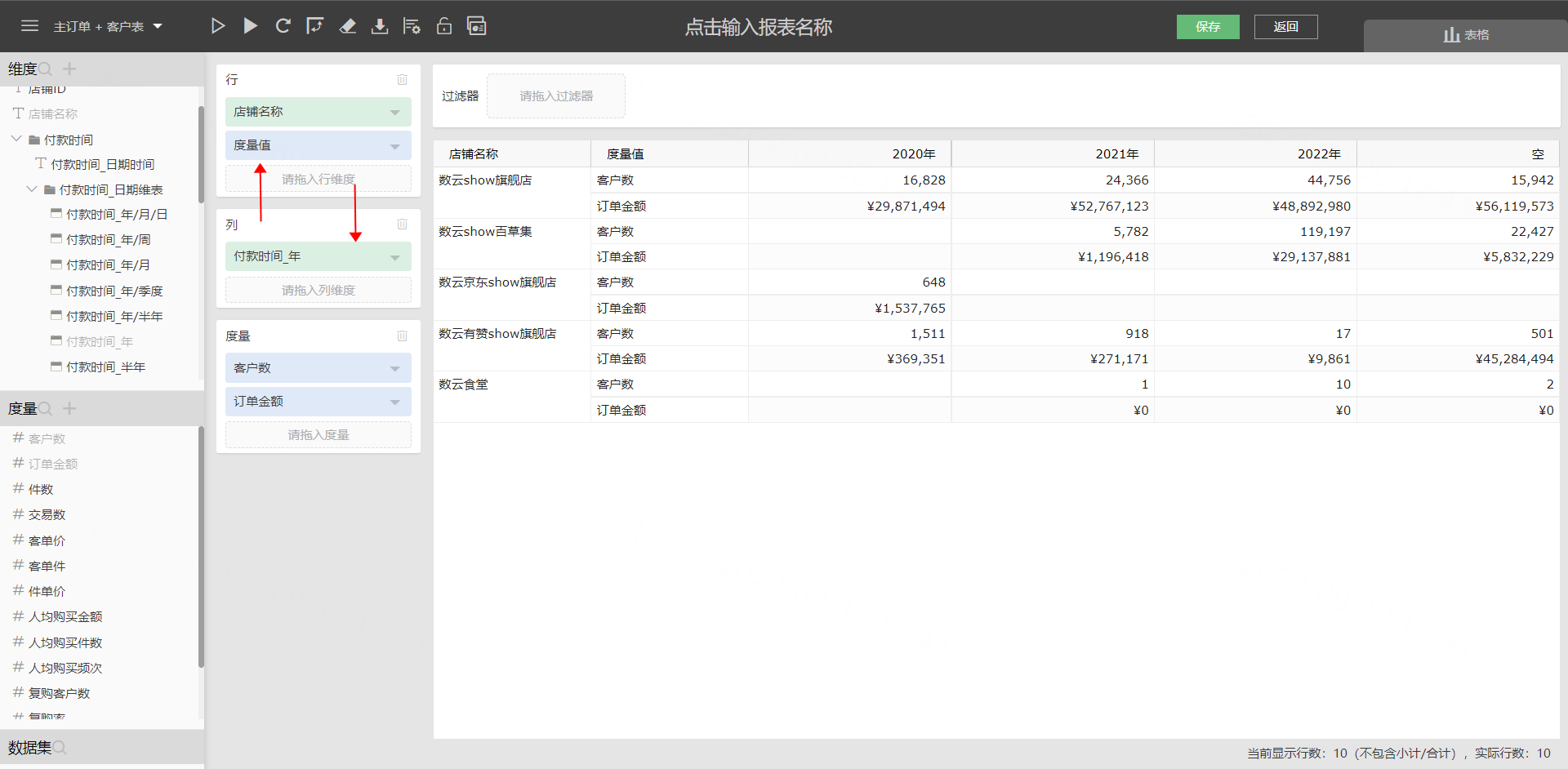Open the hamburger menu in the top bar
This screenshot has width=1568, height=769.
point(30,26)
